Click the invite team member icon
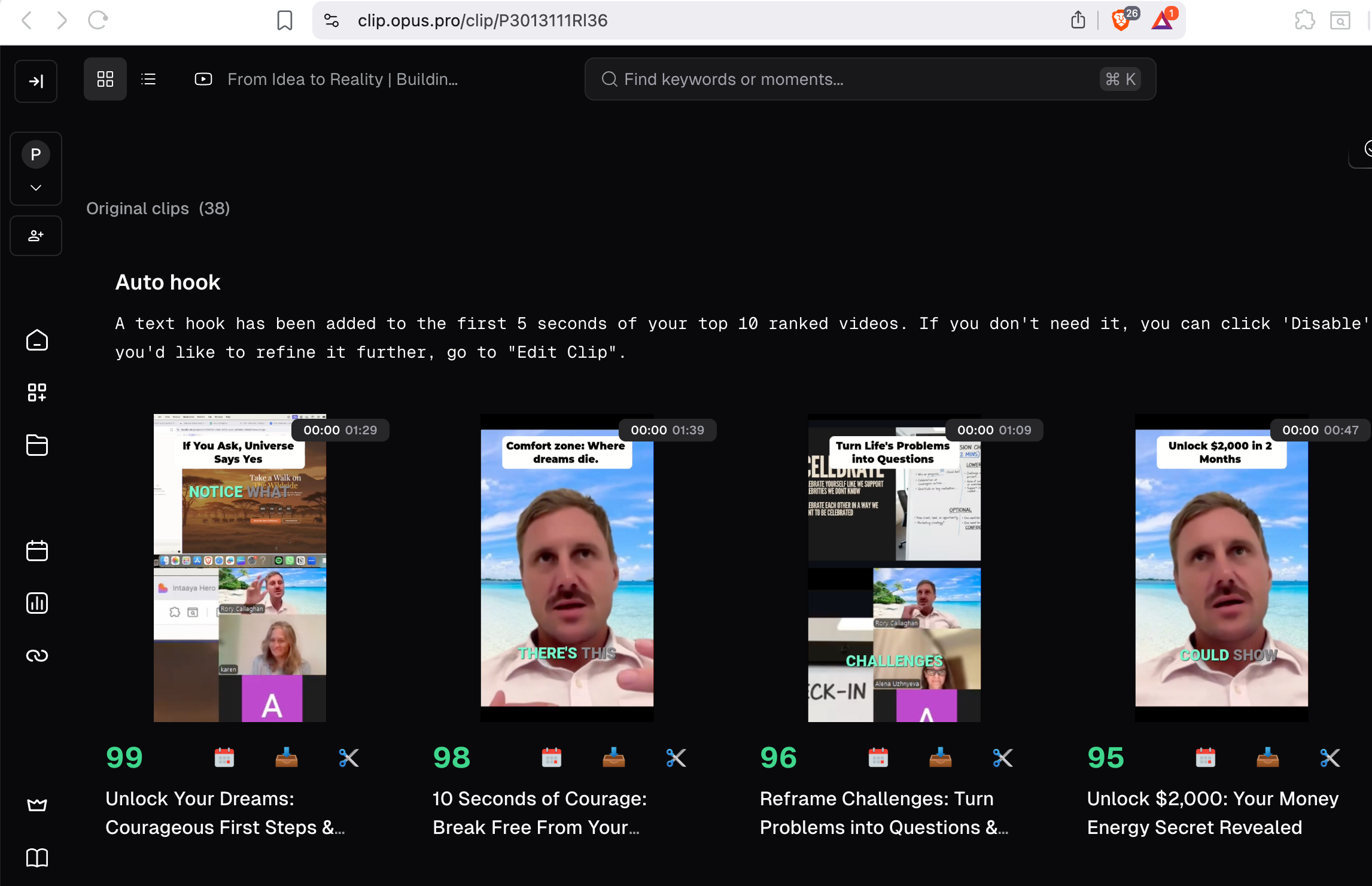Viewport: 1372px width, 886px height. click(x=36, y=236)
